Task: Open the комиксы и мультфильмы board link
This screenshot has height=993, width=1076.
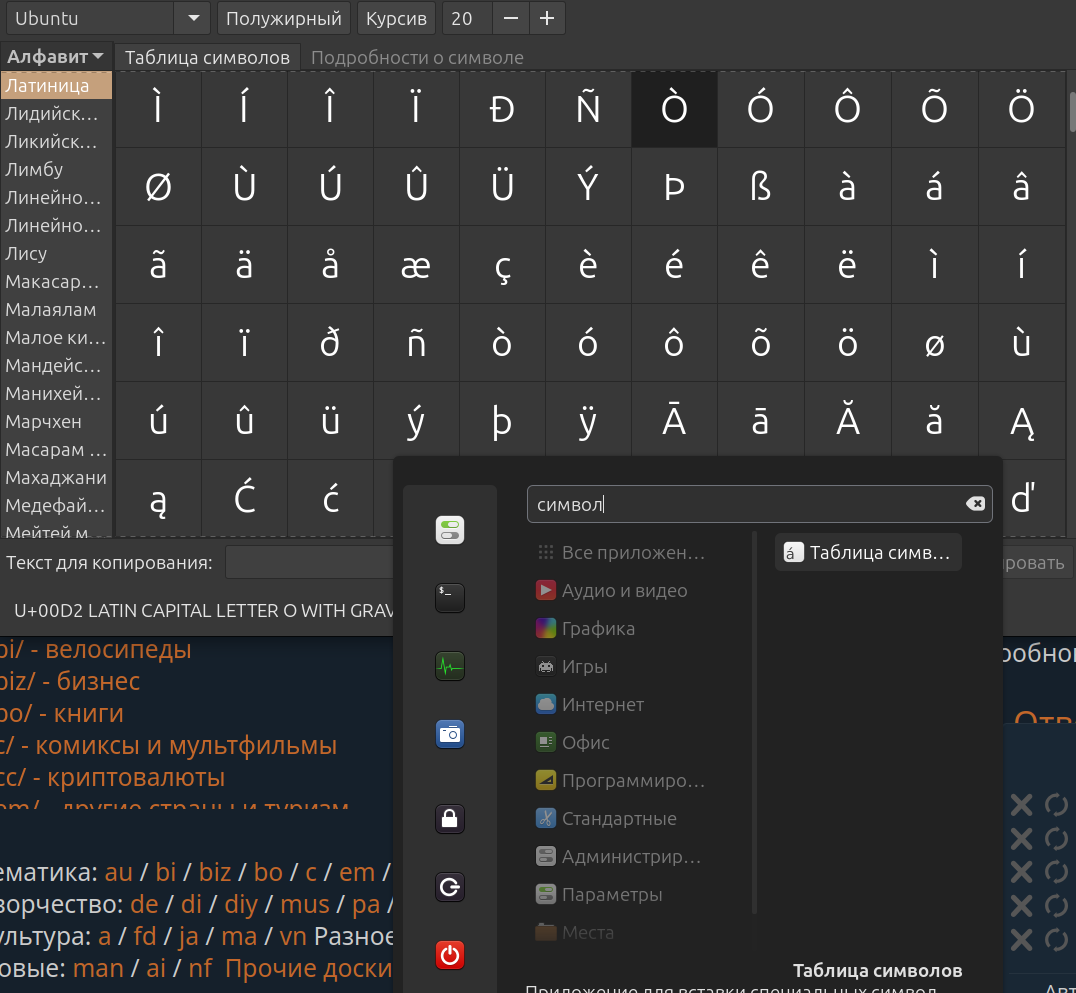Action: tap(168, 745)
